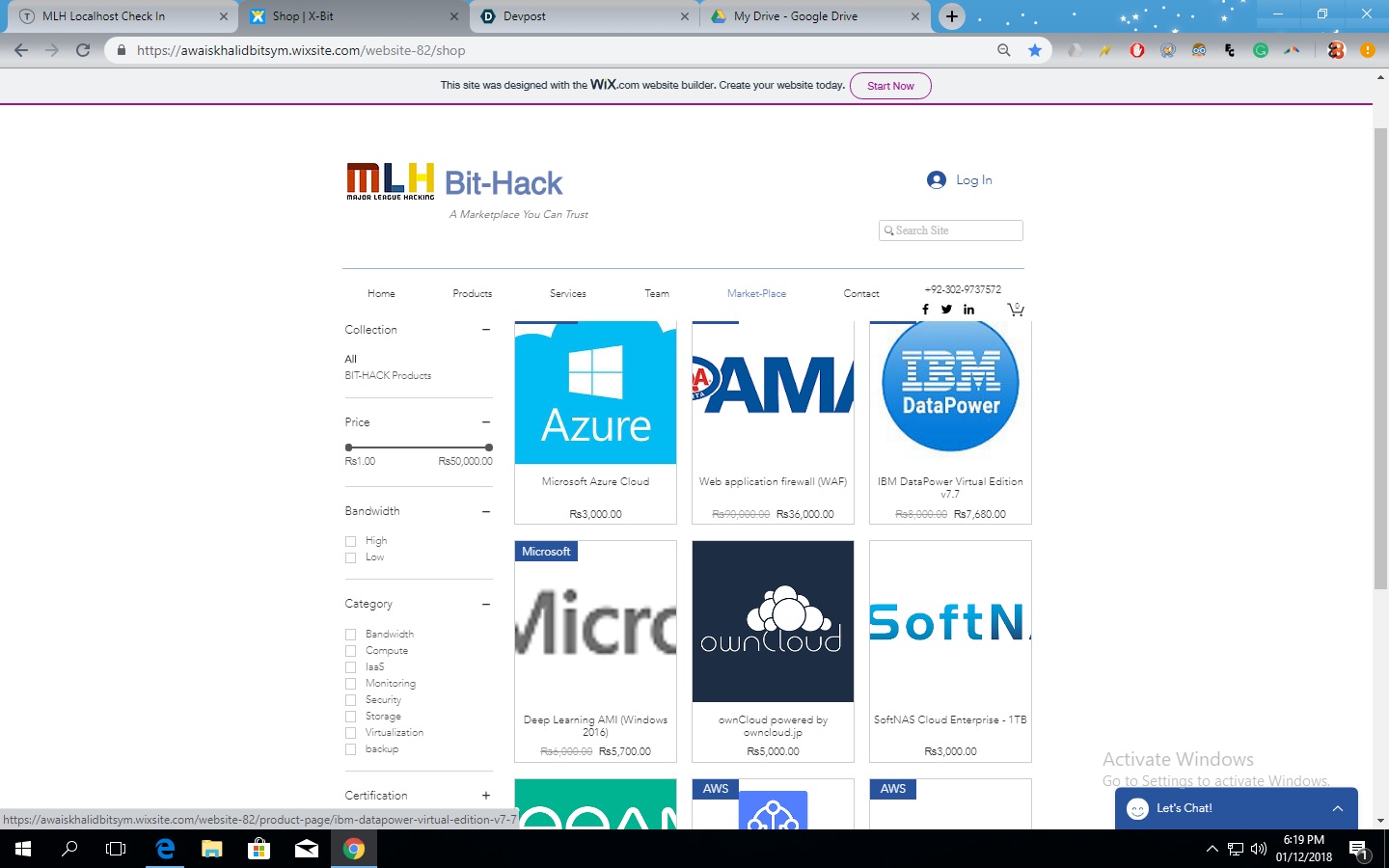Viewport: 1389px width, 868px height.
Task: Go to the Home menu item
Action: [381, 293]
